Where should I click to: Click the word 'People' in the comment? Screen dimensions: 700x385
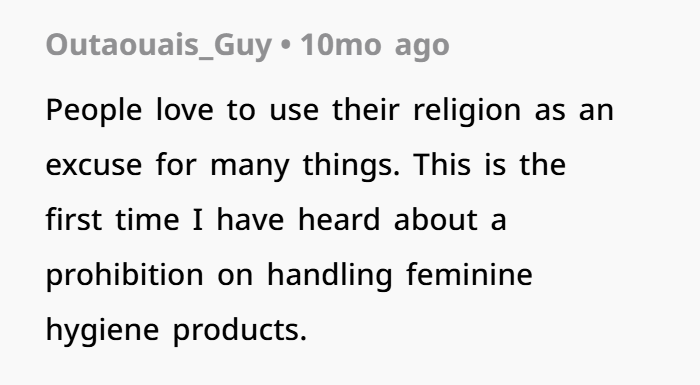click(94, 110)
